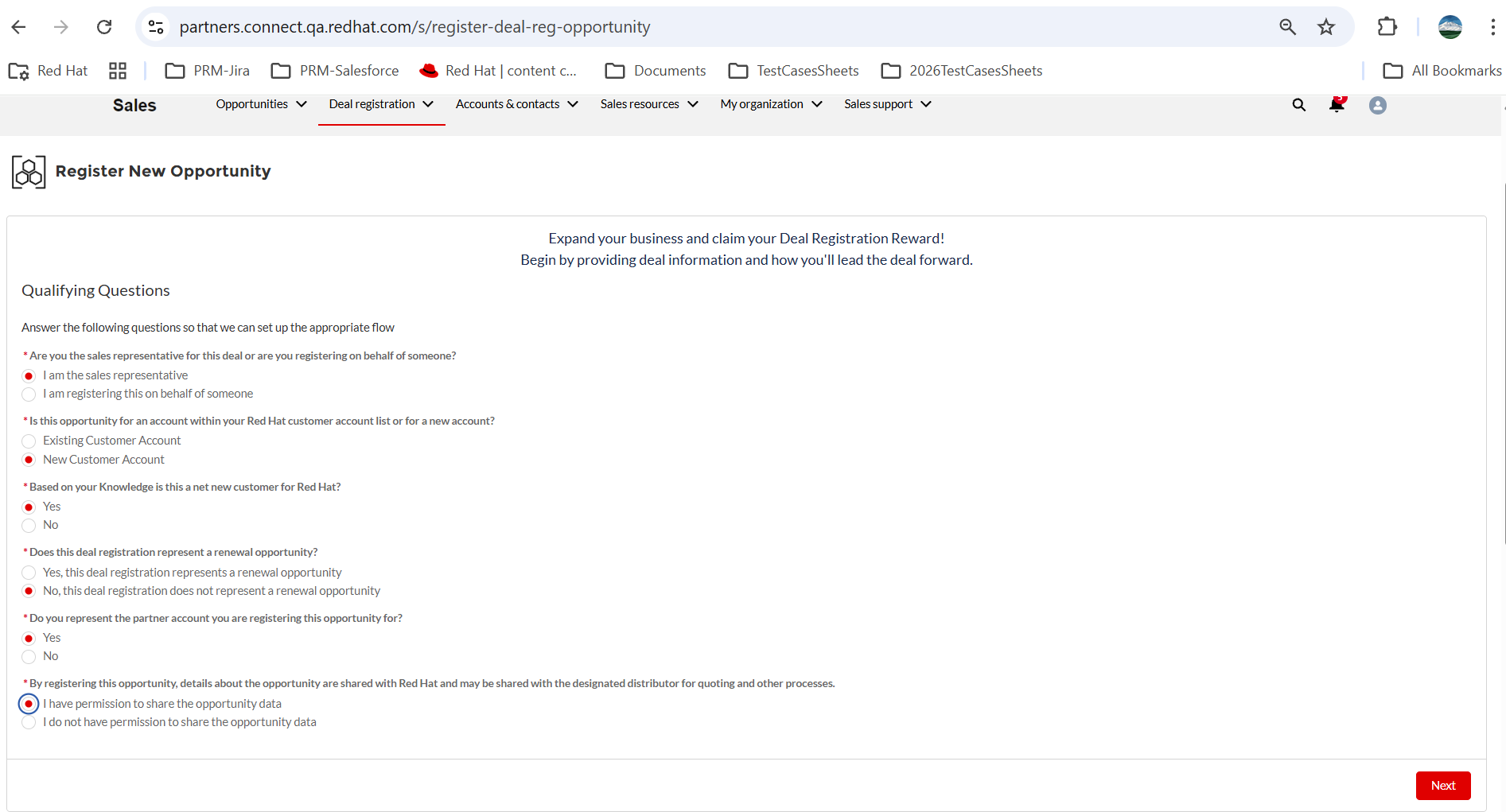The image size is (1506, 812).
Task: Open the All Bookmarks folder
Action: click(1442, 71)
